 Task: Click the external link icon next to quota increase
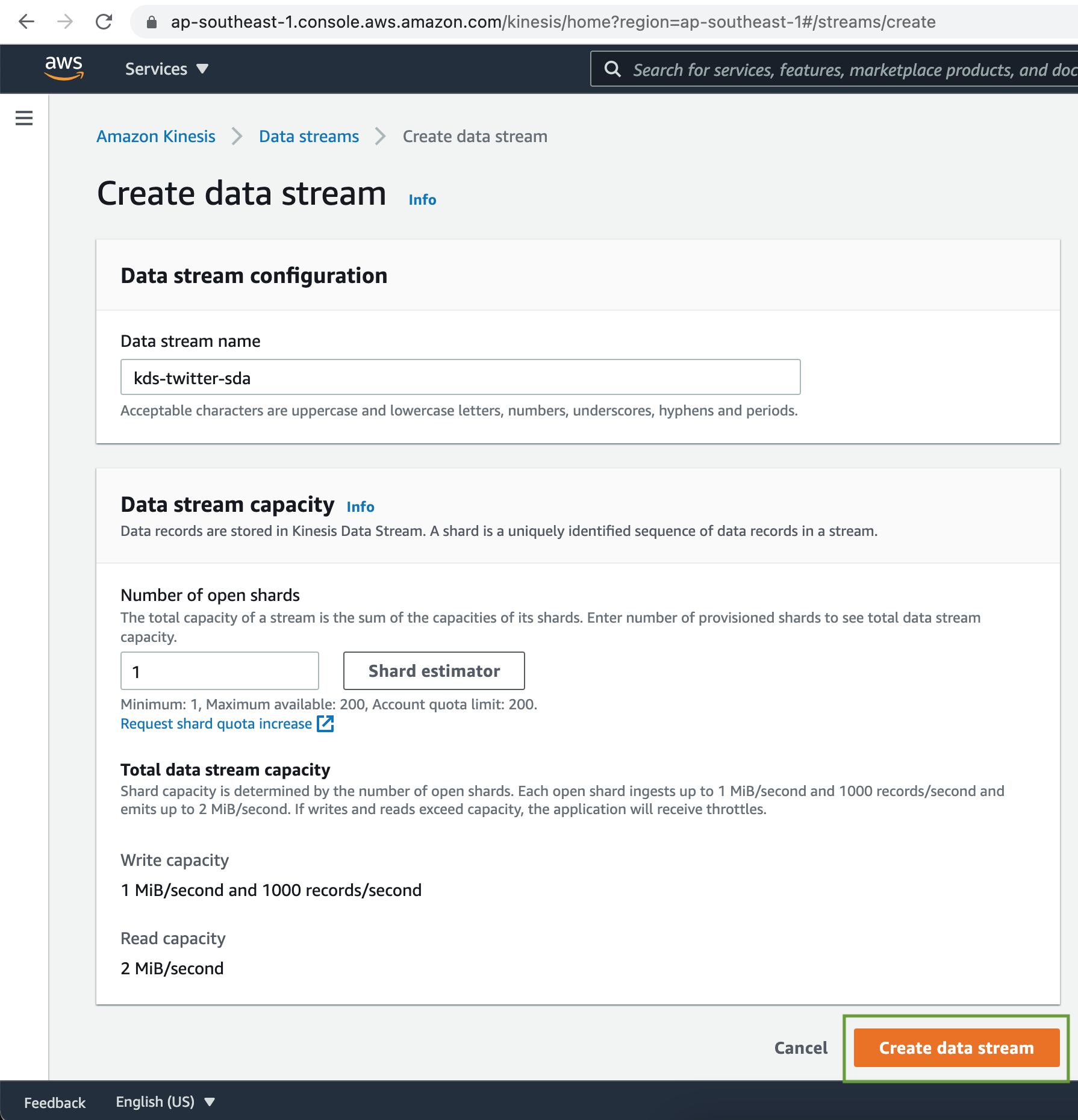(x=325, y=723)
